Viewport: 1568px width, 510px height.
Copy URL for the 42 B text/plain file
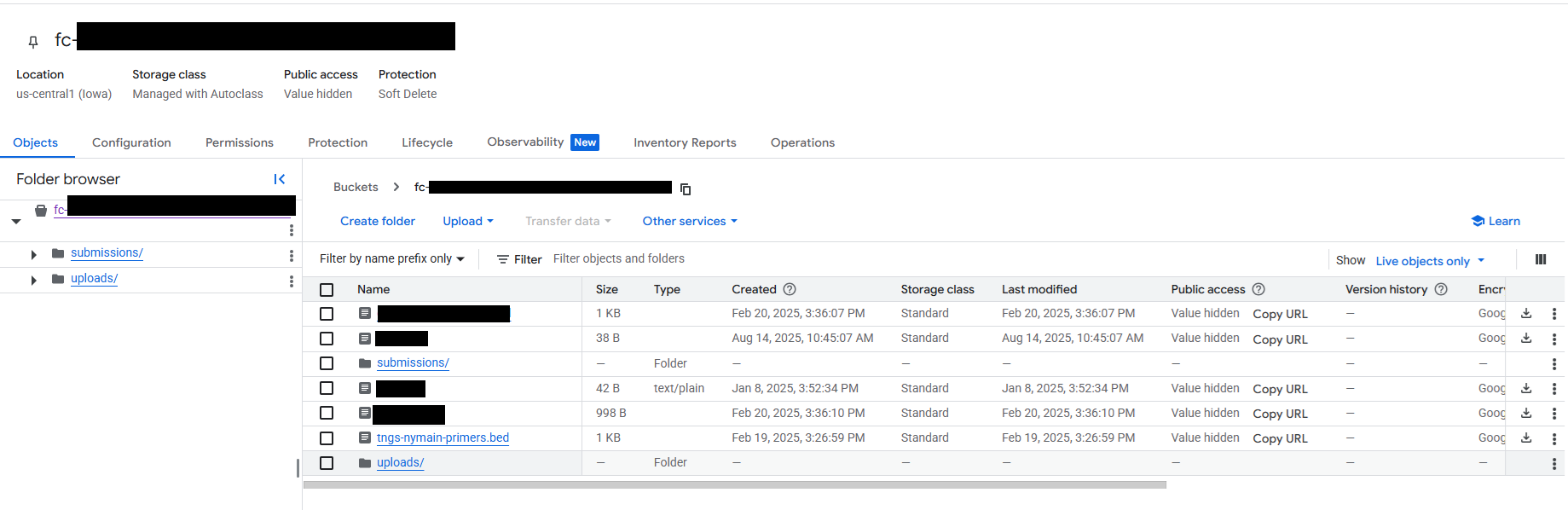click(x=1280, y=389)
